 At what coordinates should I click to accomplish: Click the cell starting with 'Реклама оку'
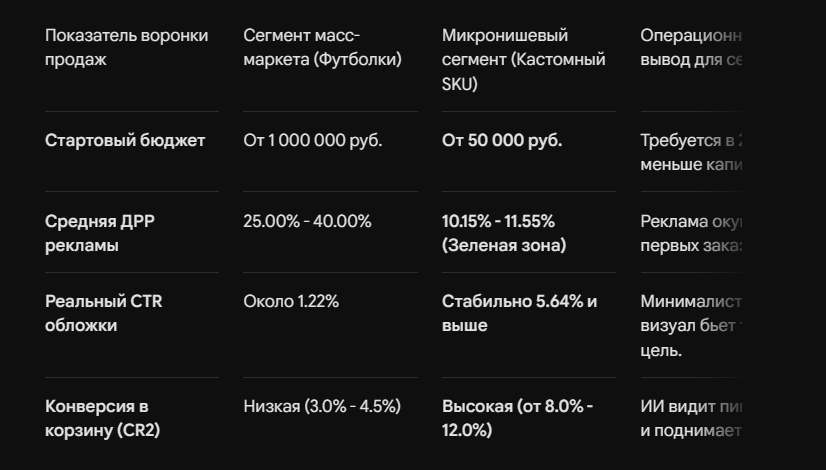pos(691,233)
